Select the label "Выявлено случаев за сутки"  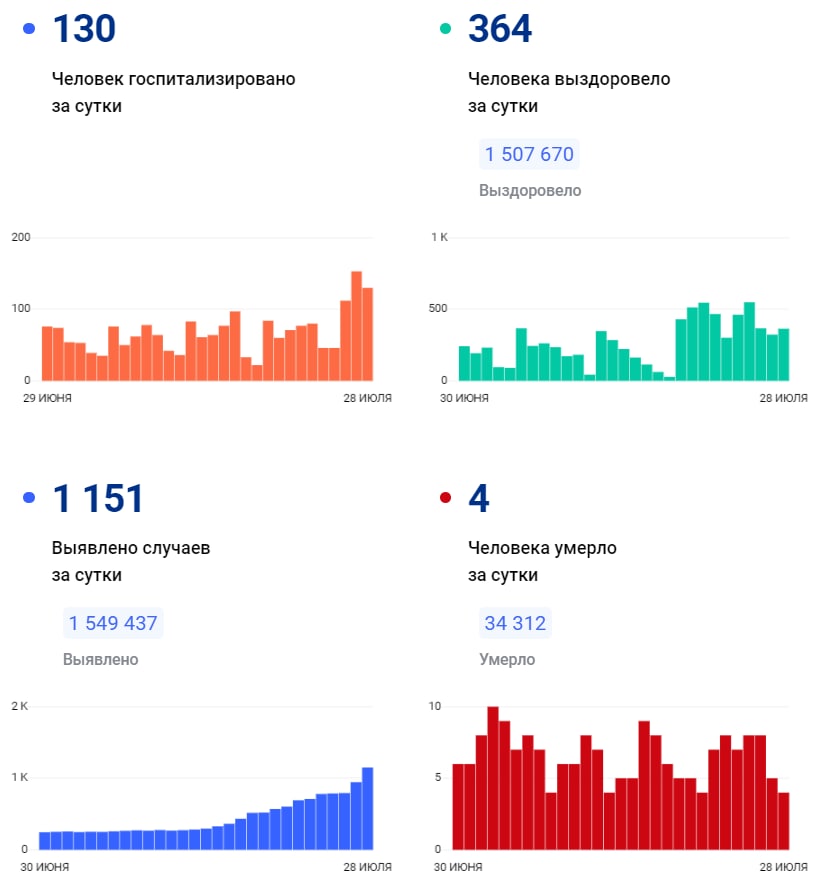tap(131, 562)
